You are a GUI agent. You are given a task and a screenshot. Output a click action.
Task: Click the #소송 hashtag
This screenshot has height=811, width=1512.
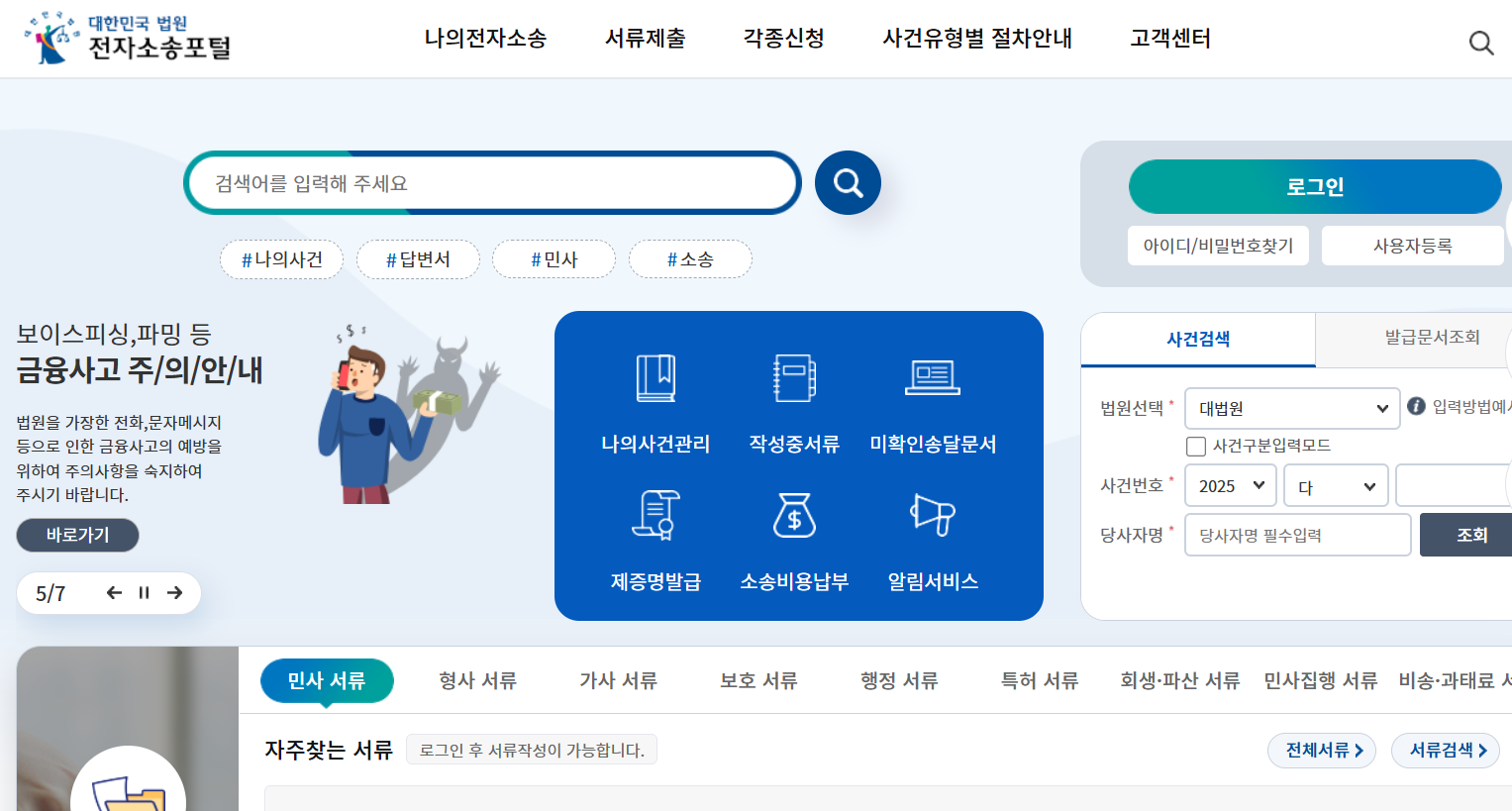coord(690,259)
